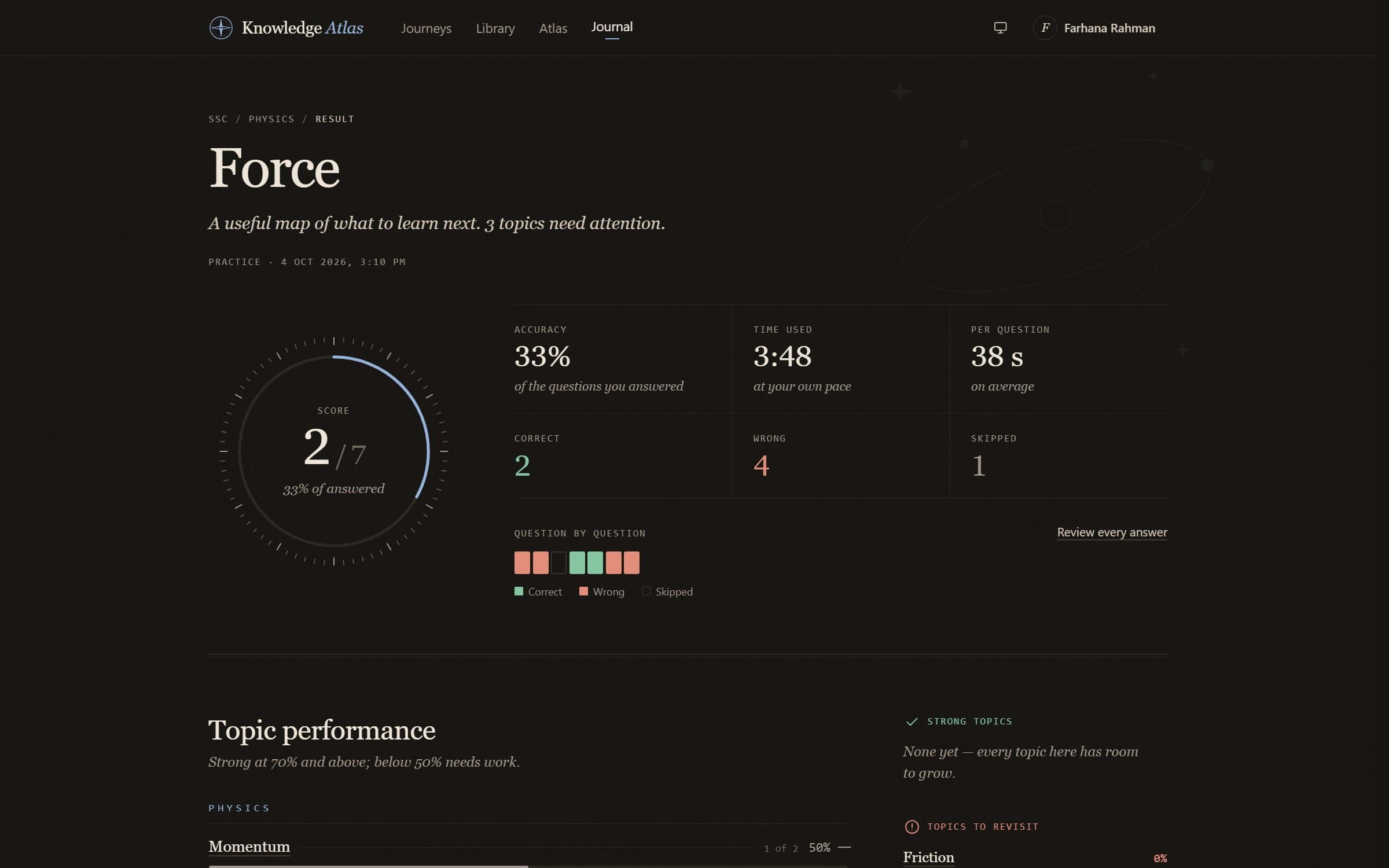Click '33% of answered' inside score ring
Screen dimensions: 1389x868
click(x=333, y=489)
